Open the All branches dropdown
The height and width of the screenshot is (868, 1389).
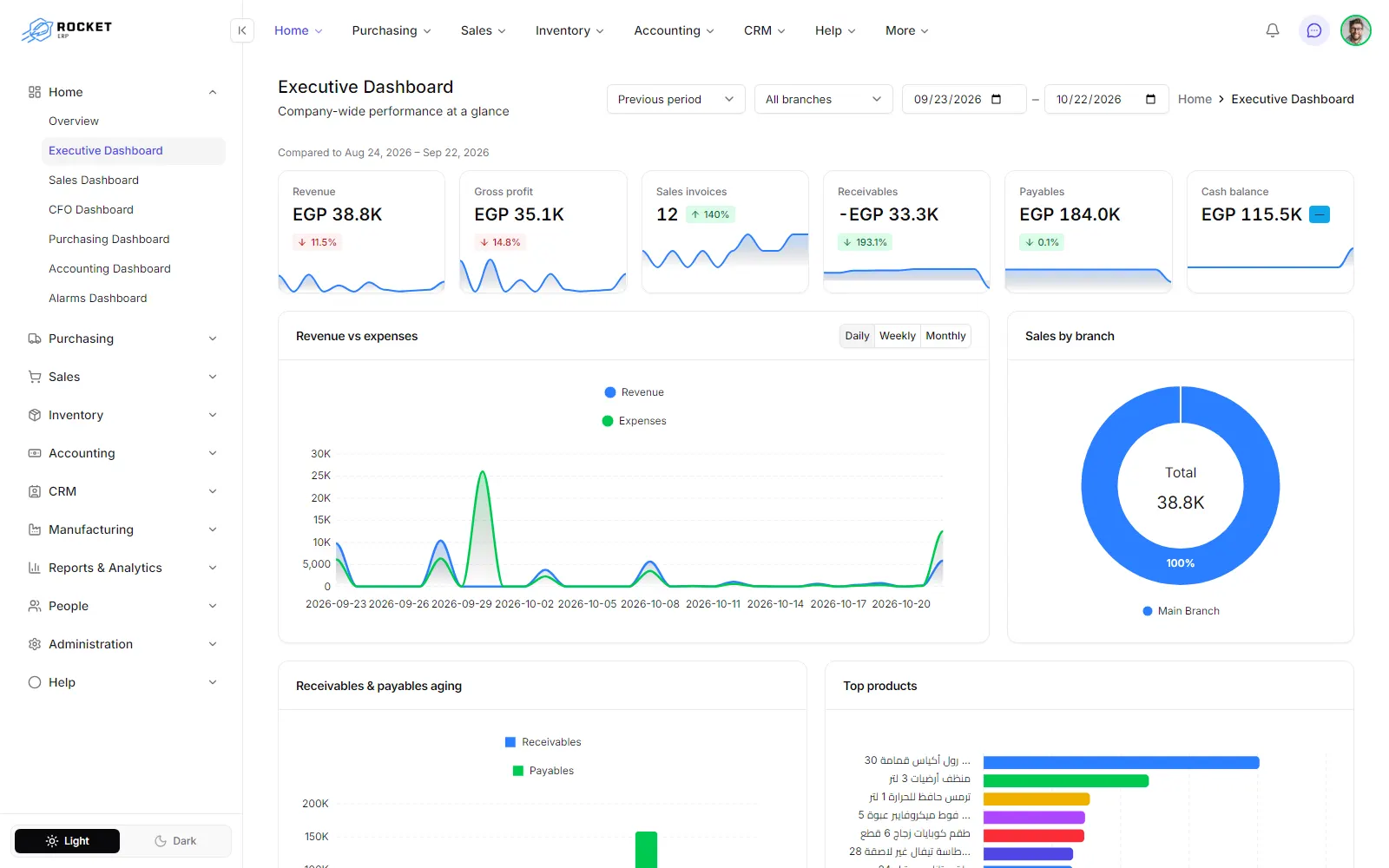[824, 99]
